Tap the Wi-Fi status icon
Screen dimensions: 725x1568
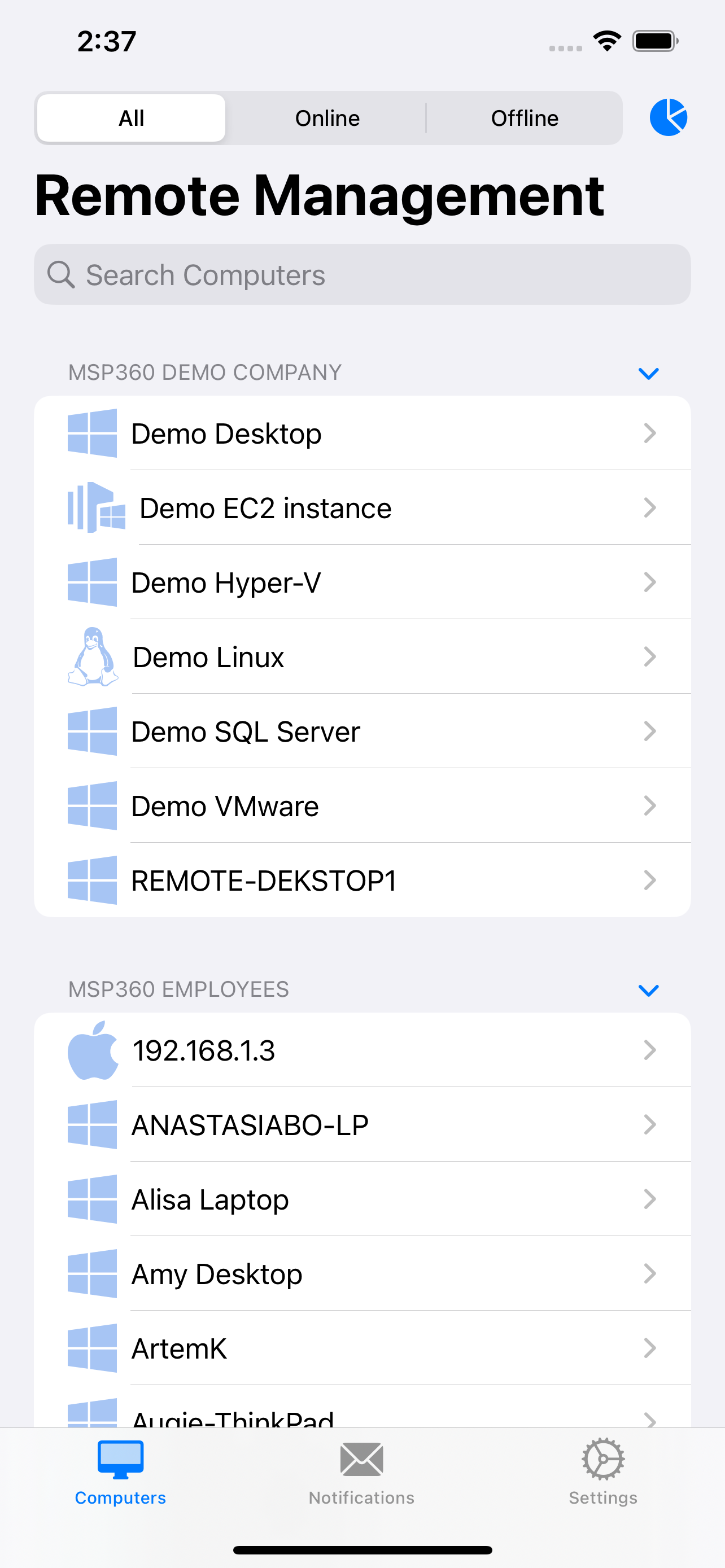click(607, 41)
